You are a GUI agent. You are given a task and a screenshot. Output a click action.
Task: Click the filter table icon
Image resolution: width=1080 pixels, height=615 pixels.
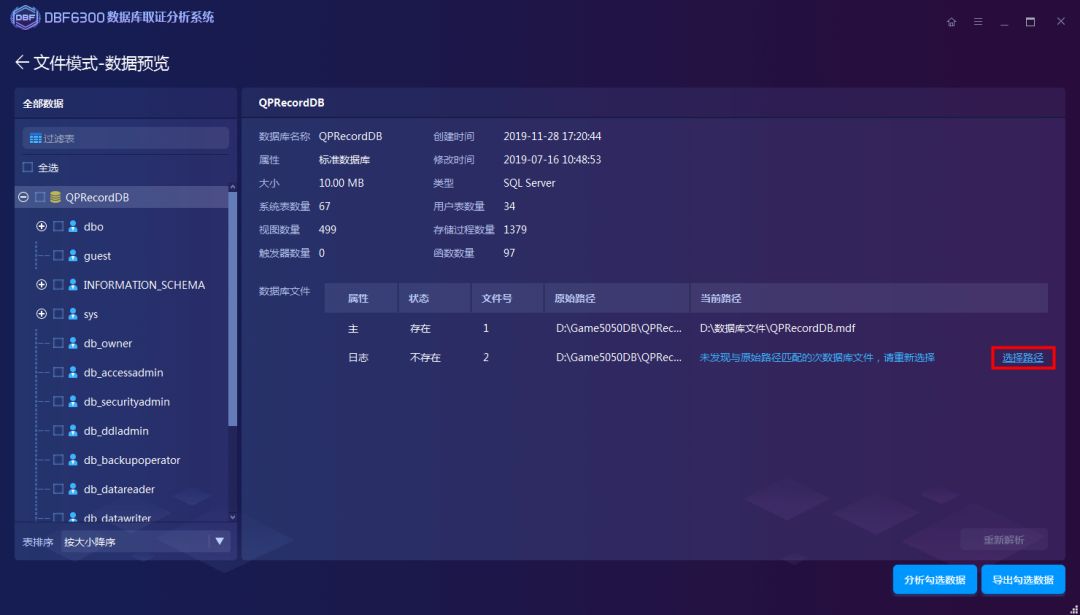click(x=35, y=138)
